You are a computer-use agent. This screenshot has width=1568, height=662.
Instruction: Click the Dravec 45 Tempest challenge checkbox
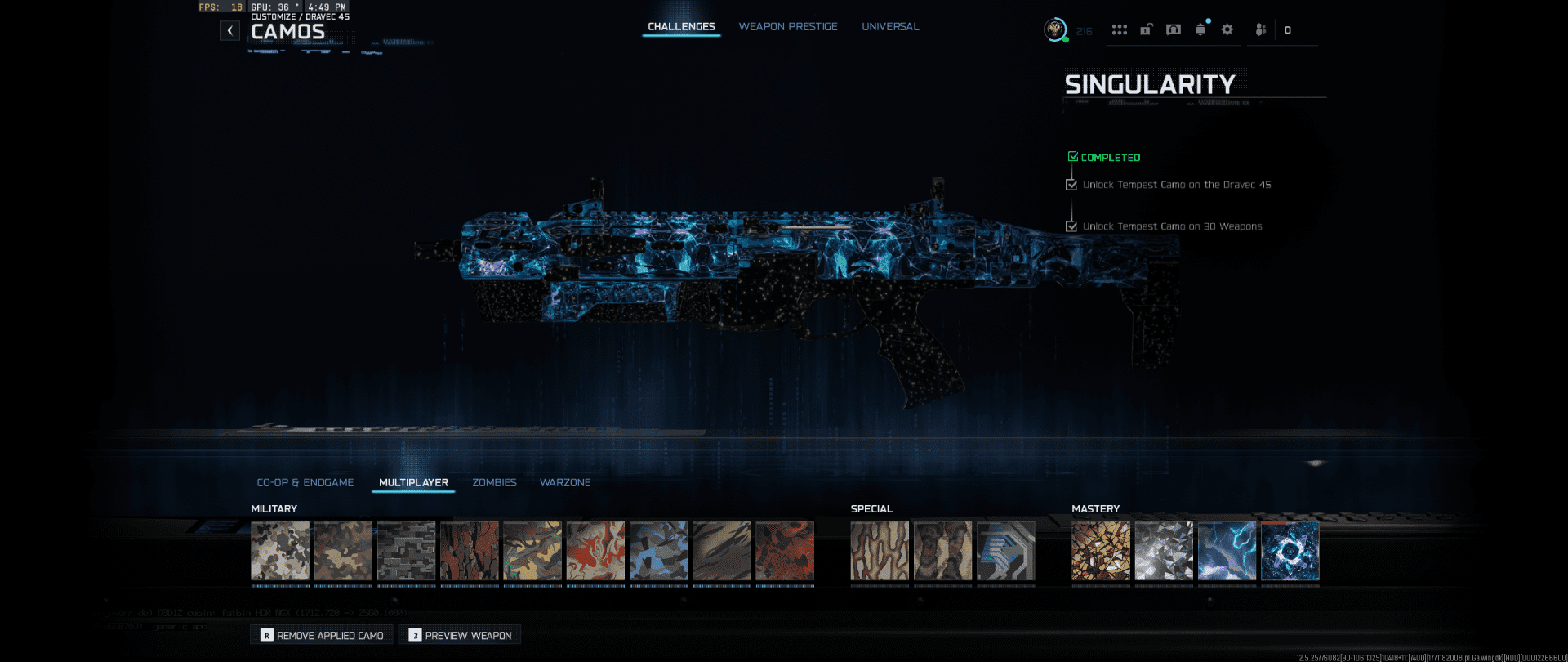coord(1071,185)
